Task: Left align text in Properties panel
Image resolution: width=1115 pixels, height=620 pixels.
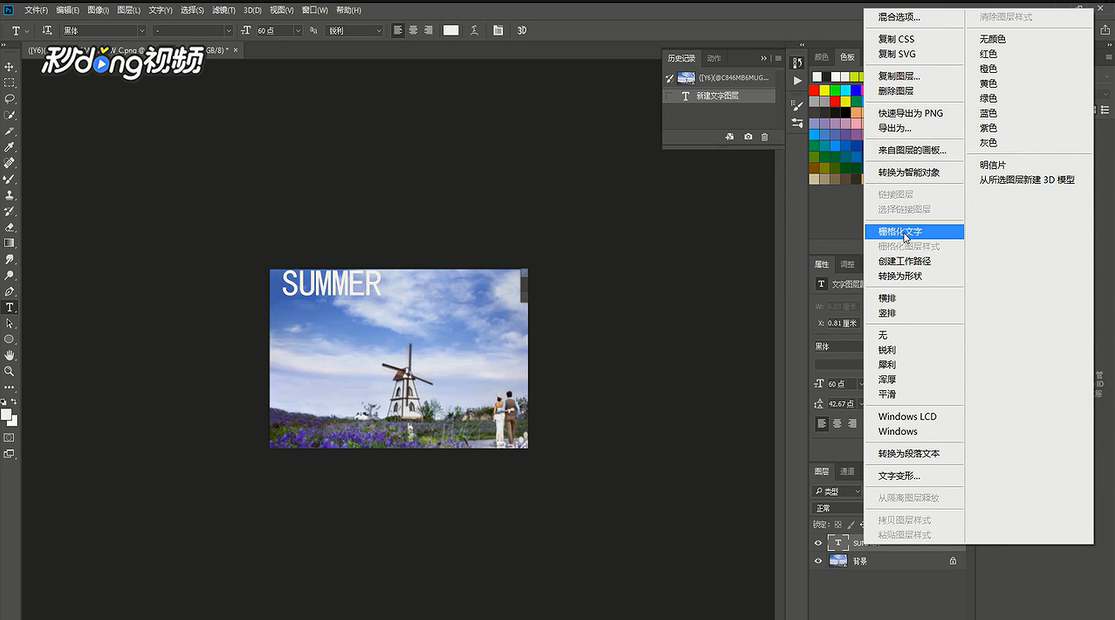Action: click(822, 424)
